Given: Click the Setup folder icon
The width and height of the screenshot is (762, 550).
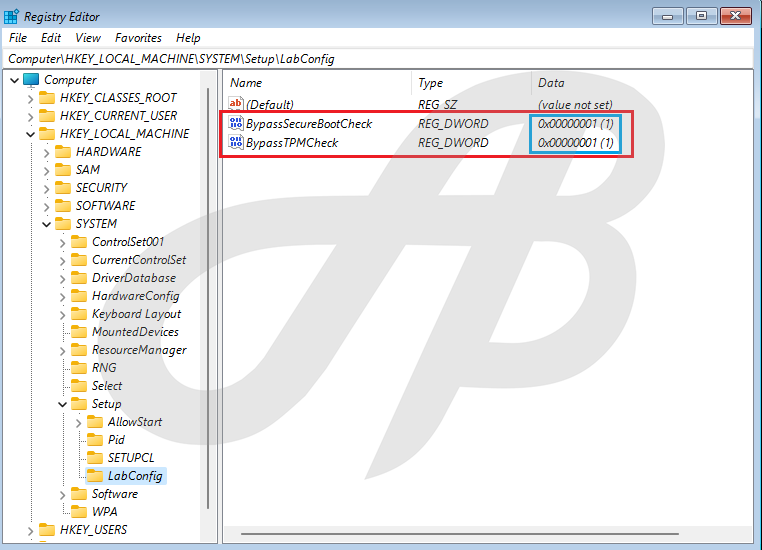Looking at the screenshot, I should [79, 403].
